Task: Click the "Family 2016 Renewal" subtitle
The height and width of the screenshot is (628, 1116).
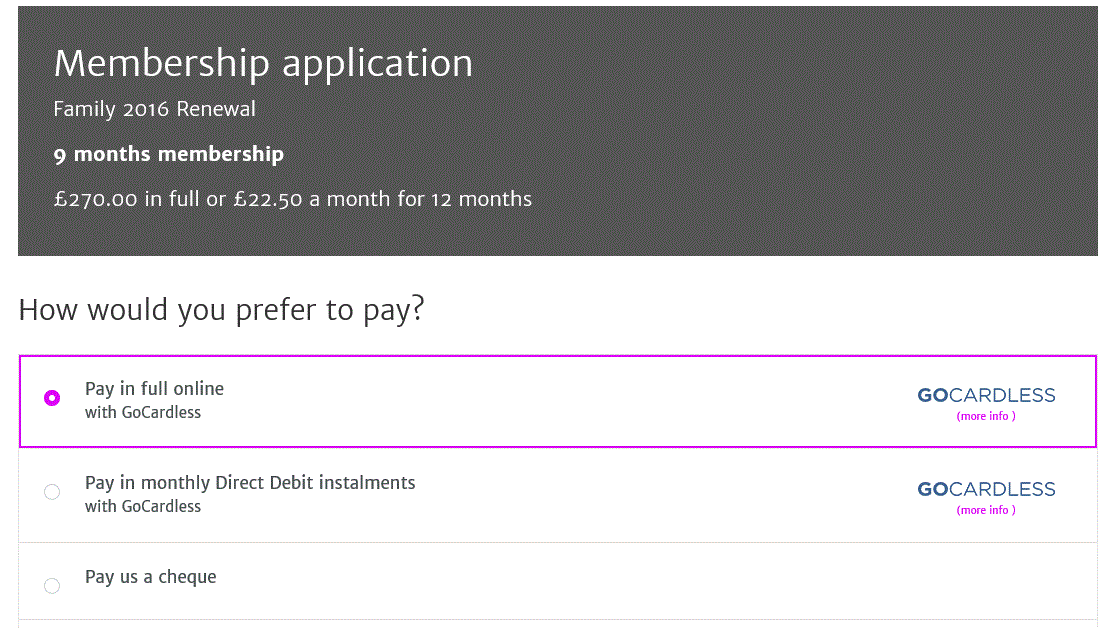Action: pyautogui.click(x=155, y=109)
